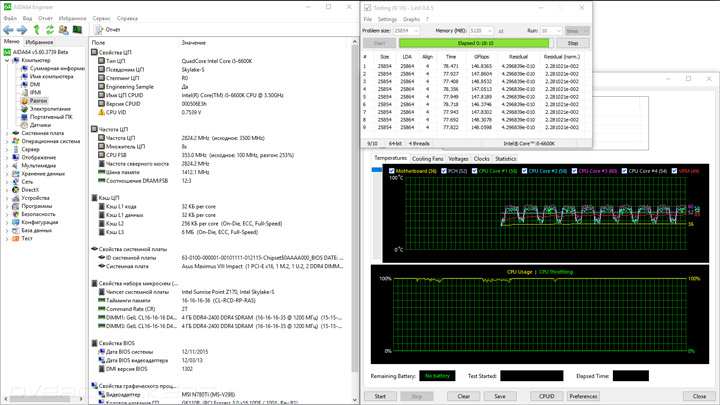Select the Разгон tree item icon
The height and width of the screenshot is (405, 720).
tap(23, 101)
